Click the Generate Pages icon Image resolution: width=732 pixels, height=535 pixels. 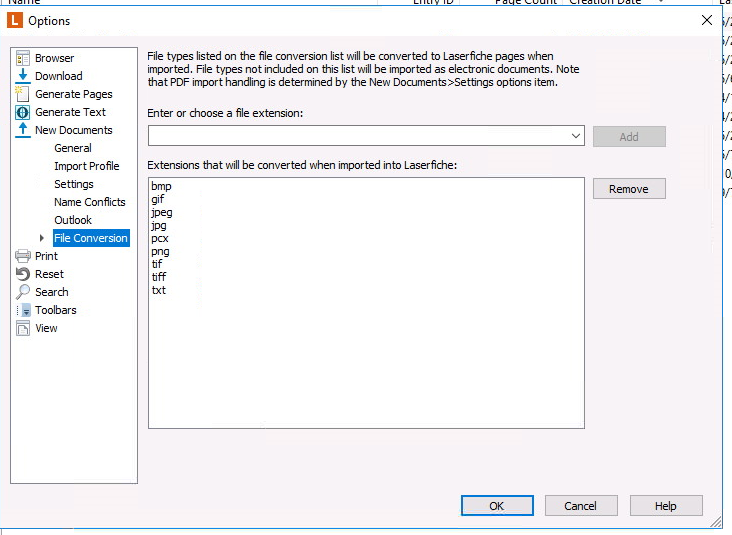pyautogui.click(x=22, y=93)
